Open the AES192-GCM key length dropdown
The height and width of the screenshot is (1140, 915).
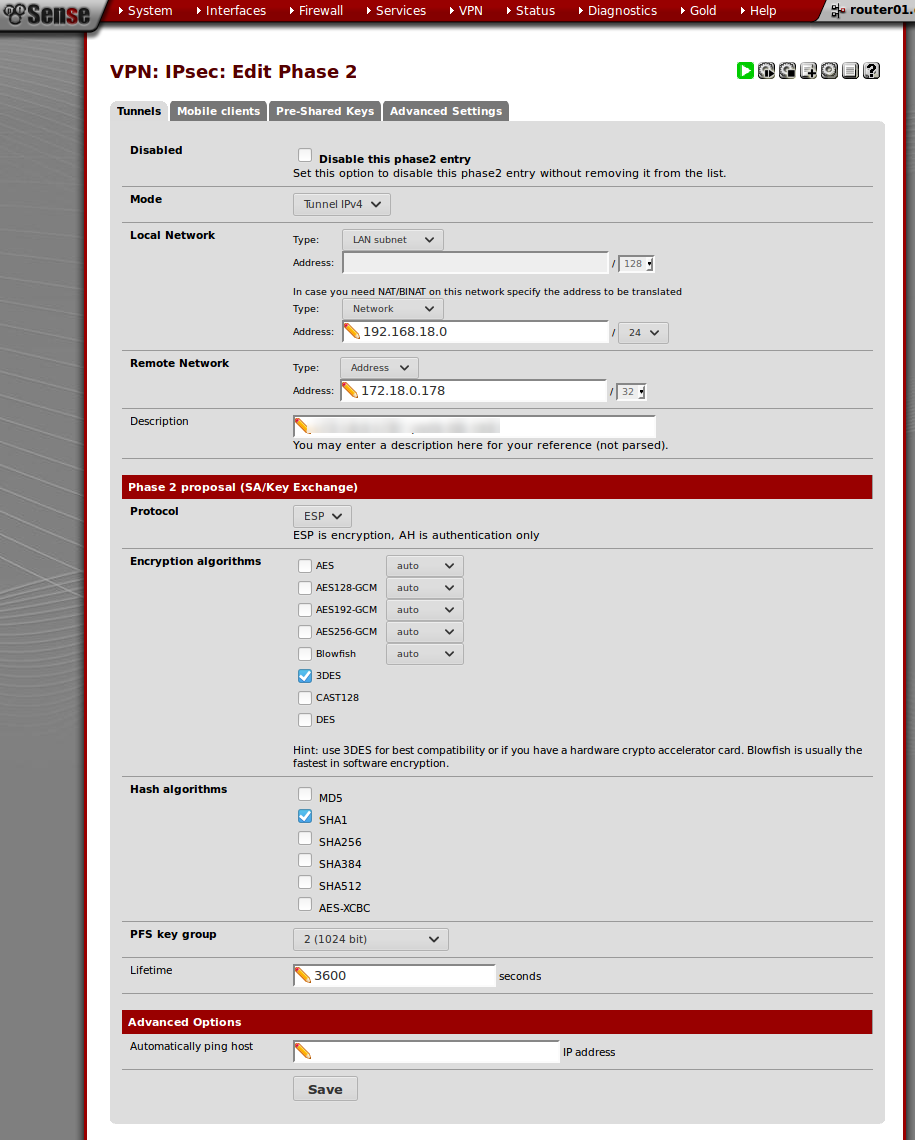coord(424,610)
